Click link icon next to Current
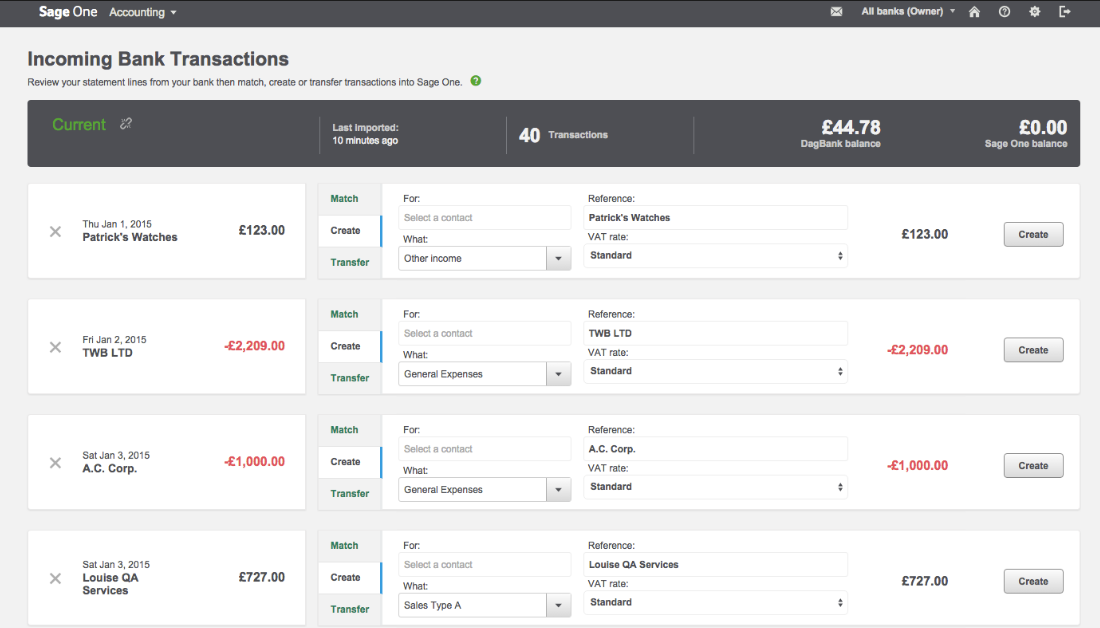Viewport: 1100px width, 628px height. point(126,124)
